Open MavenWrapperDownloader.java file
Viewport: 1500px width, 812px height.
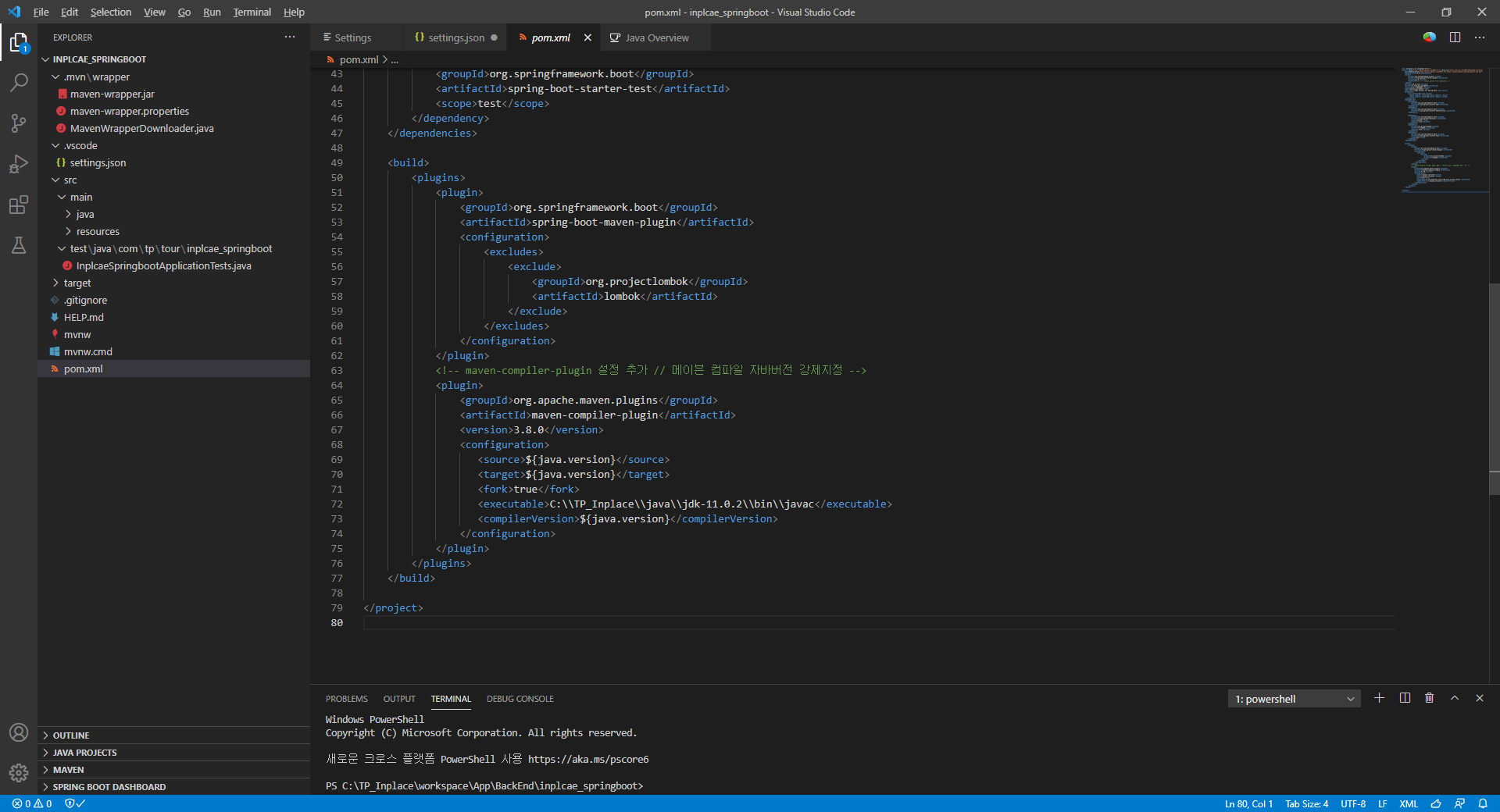tap(174, 129)
